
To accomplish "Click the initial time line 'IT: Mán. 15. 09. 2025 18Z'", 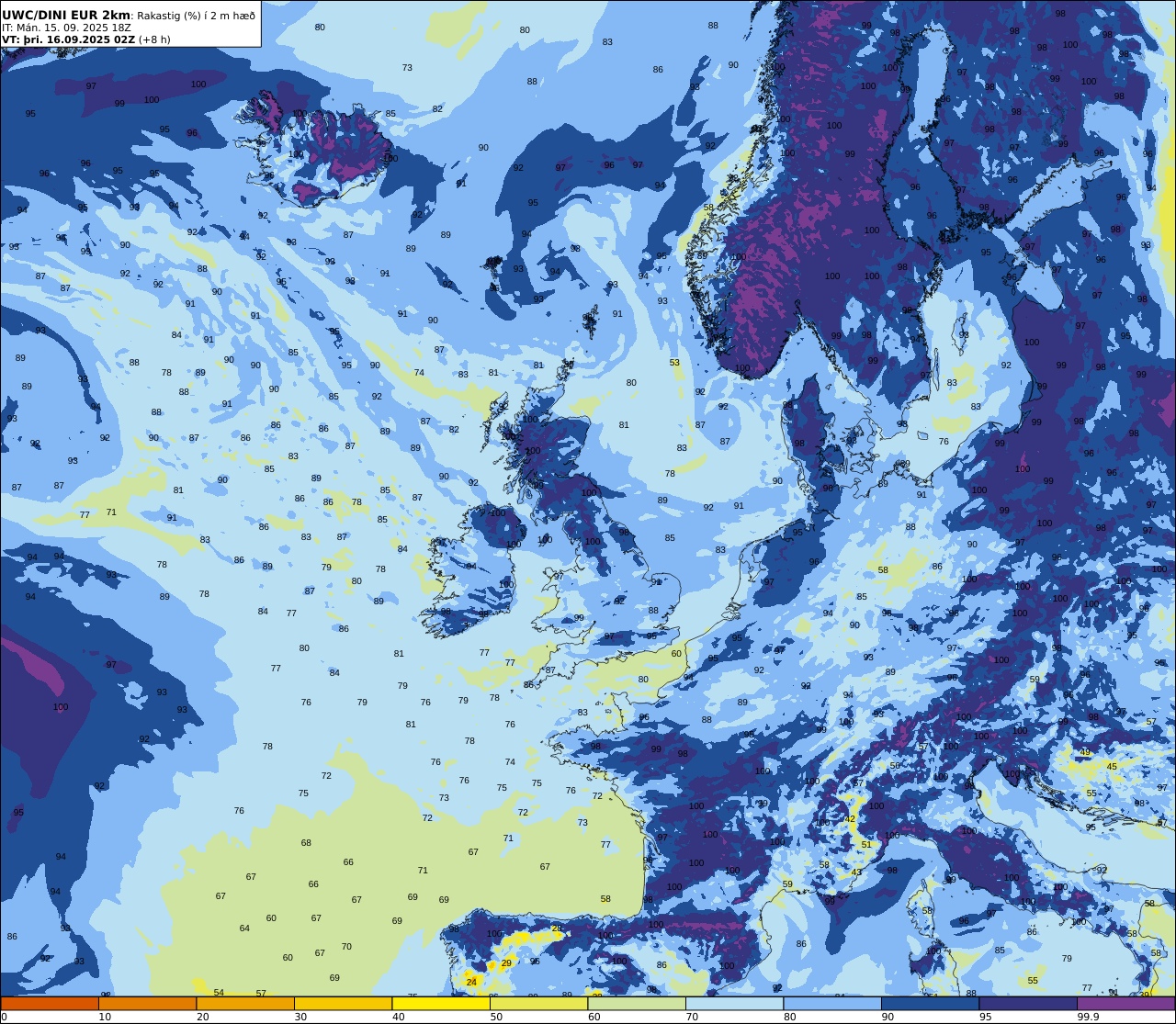I will point(66,28).
